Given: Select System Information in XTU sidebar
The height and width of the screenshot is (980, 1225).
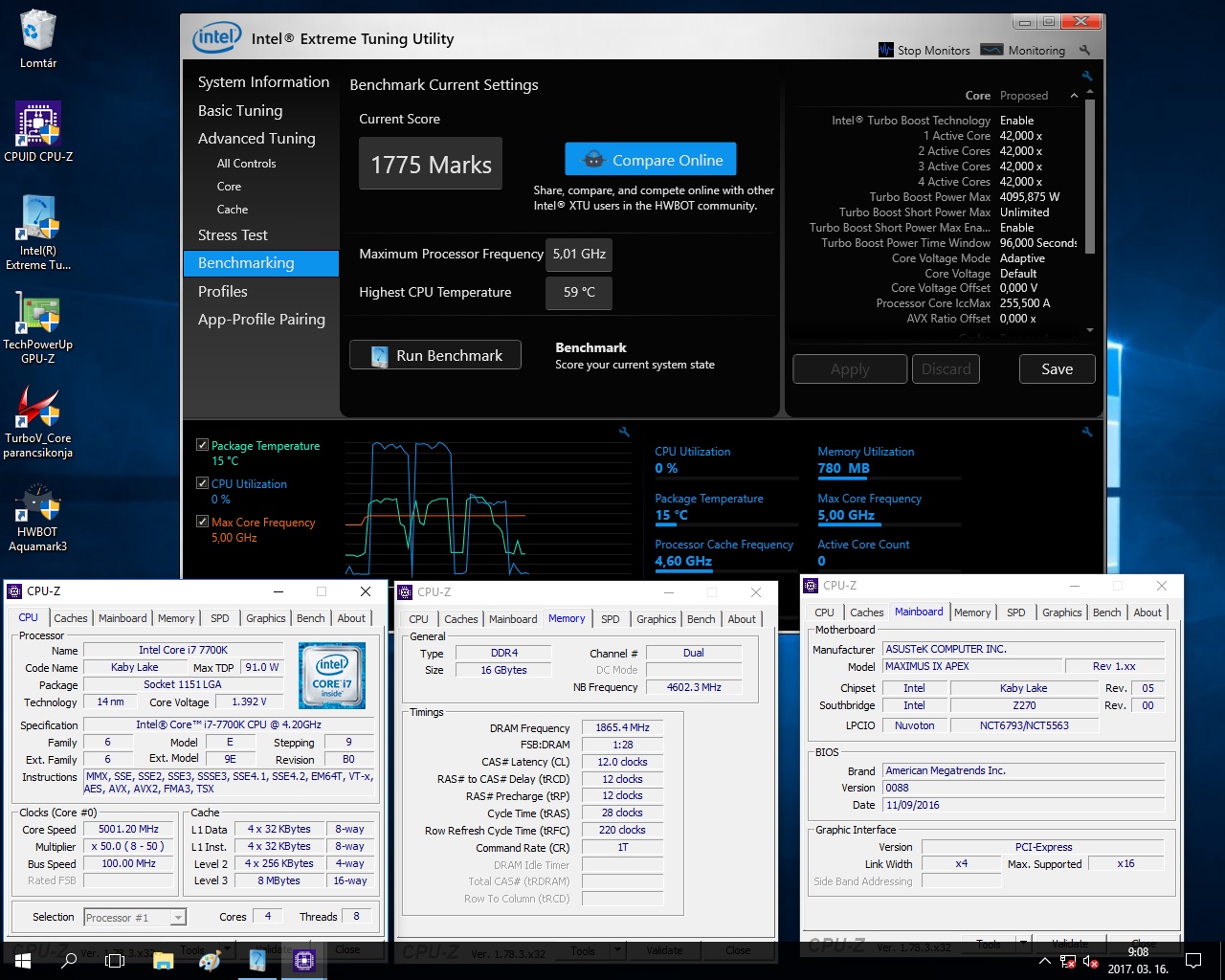Looking at the screenshot, I should point(263,82).
